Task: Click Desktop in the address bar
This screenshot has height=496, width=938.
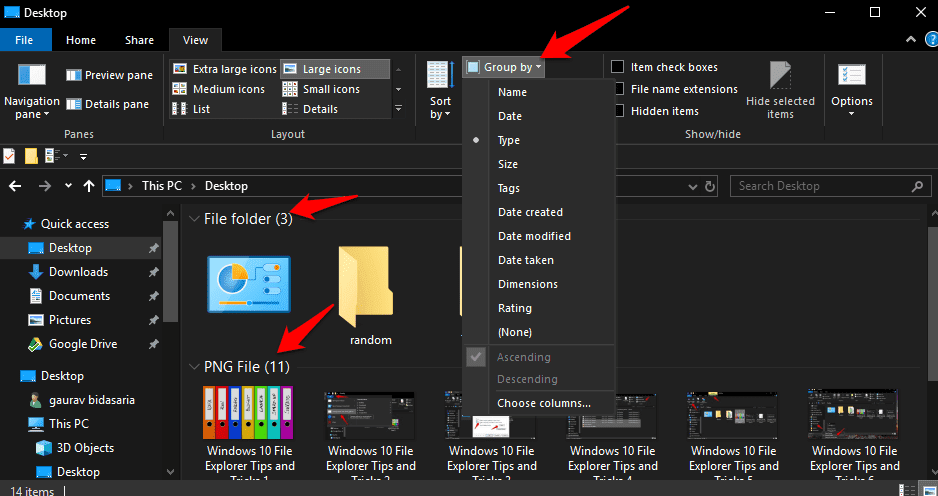Action: (x=226, y=186)
